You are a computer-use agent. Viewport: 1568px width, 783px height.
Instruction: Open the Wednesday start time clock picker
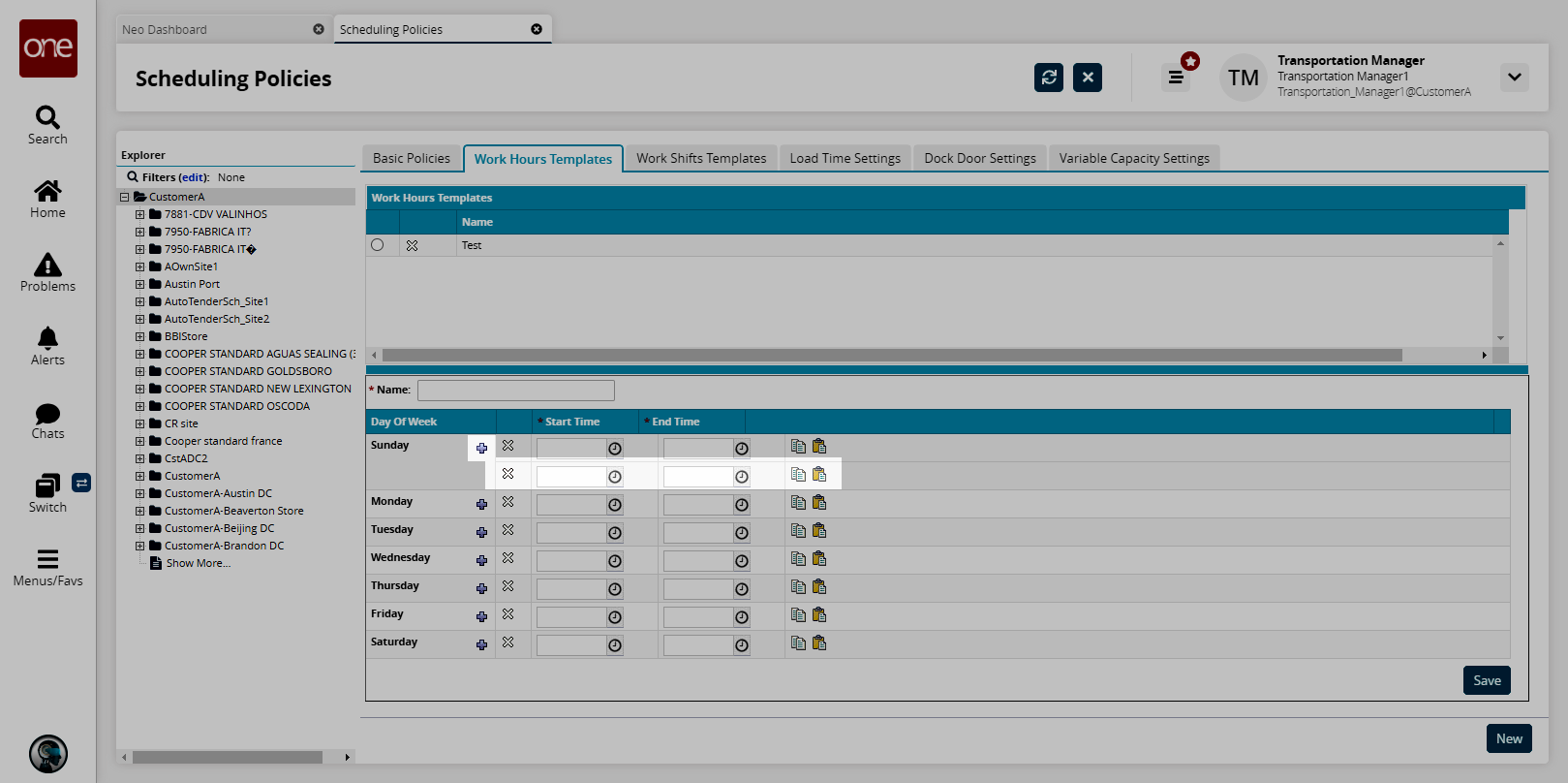point(614,561)
